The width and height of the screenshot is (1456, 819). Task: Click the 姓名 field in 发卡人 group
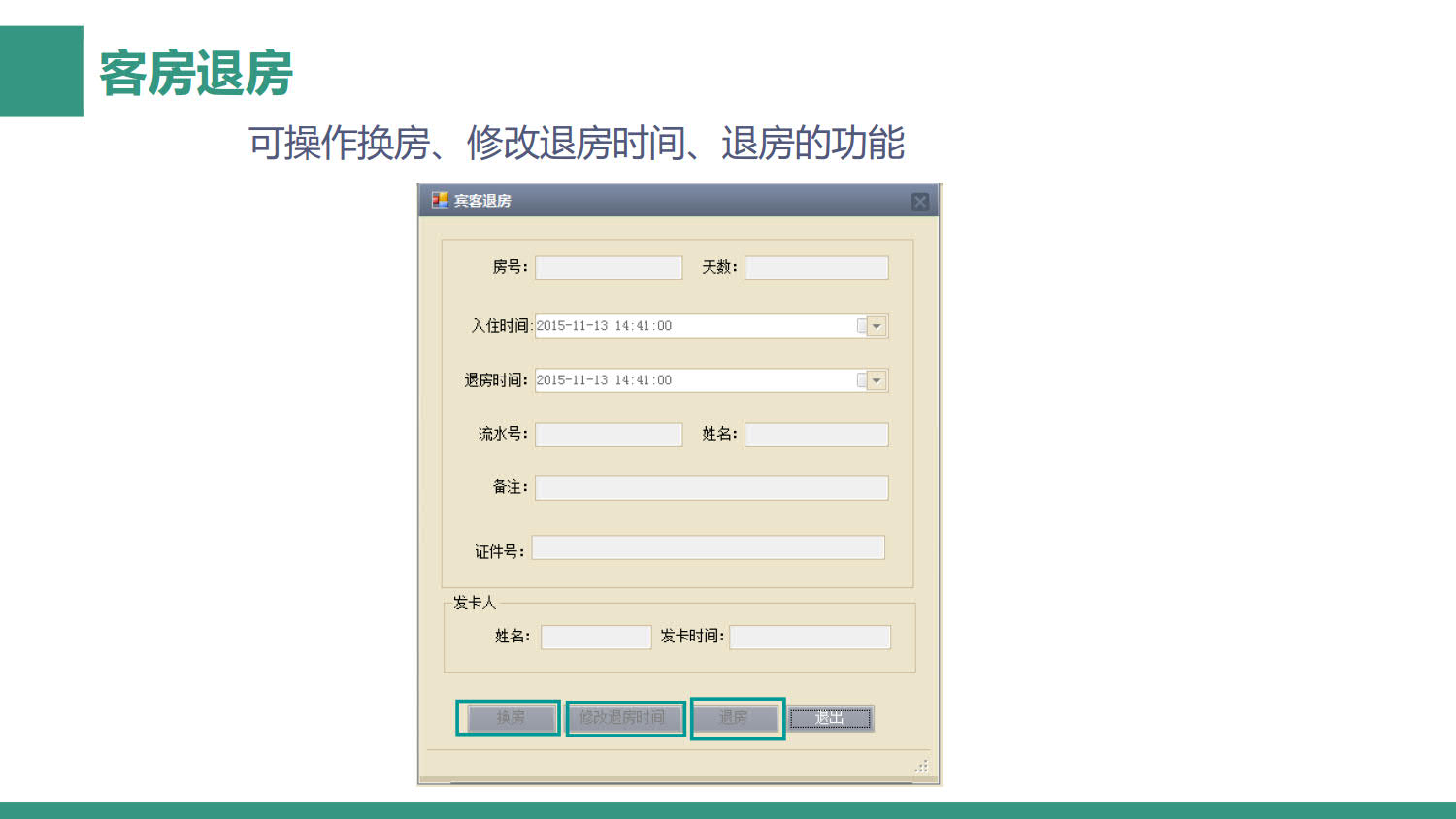pos(596,637)
